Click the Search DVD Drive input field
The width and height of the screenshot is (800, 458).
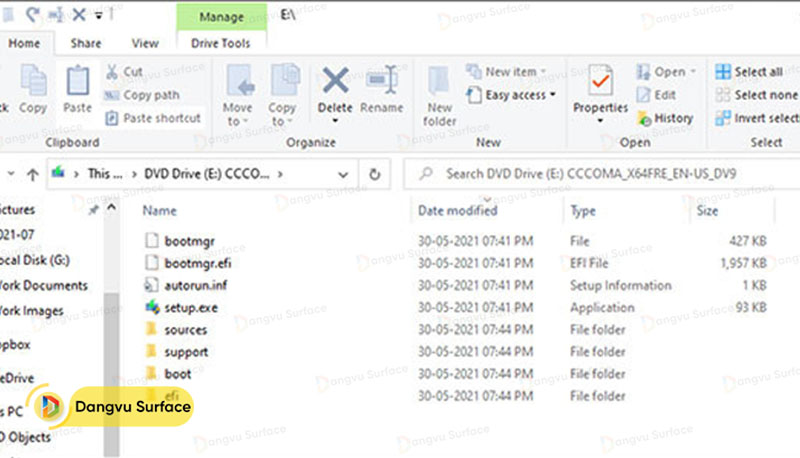(602, 174)
